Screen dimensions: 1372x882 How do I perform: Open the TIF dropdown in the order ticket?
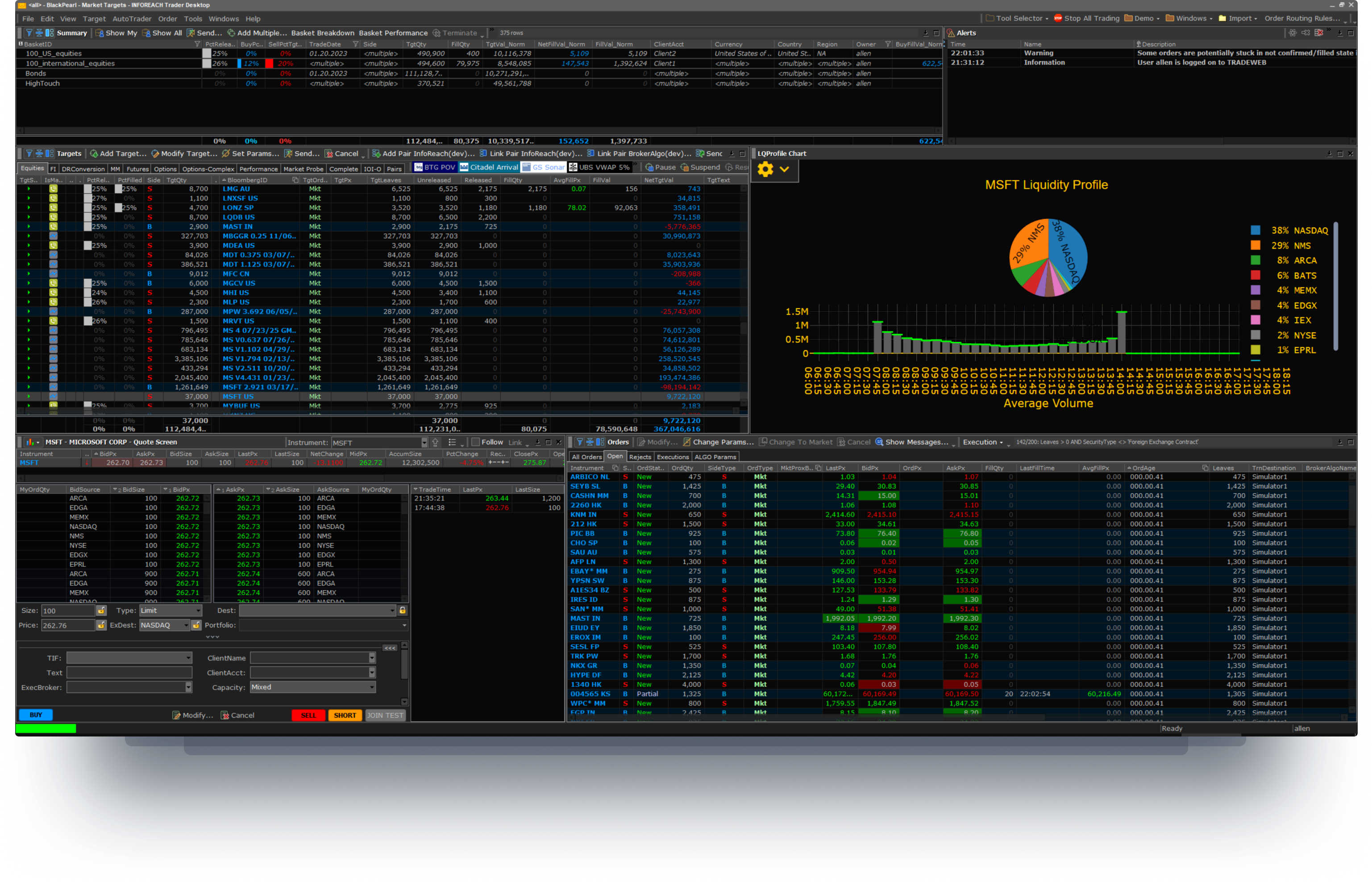129,657
